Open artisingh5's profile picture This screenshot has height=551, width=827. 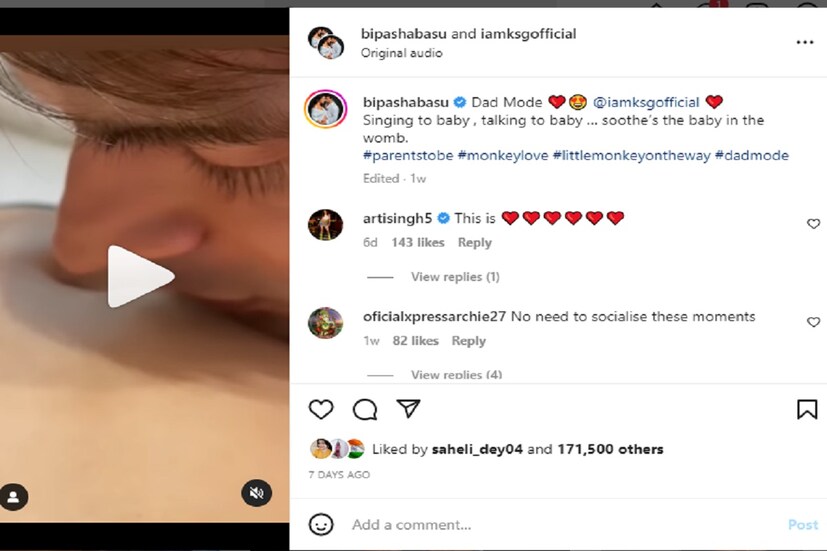[x=326, y=225]
